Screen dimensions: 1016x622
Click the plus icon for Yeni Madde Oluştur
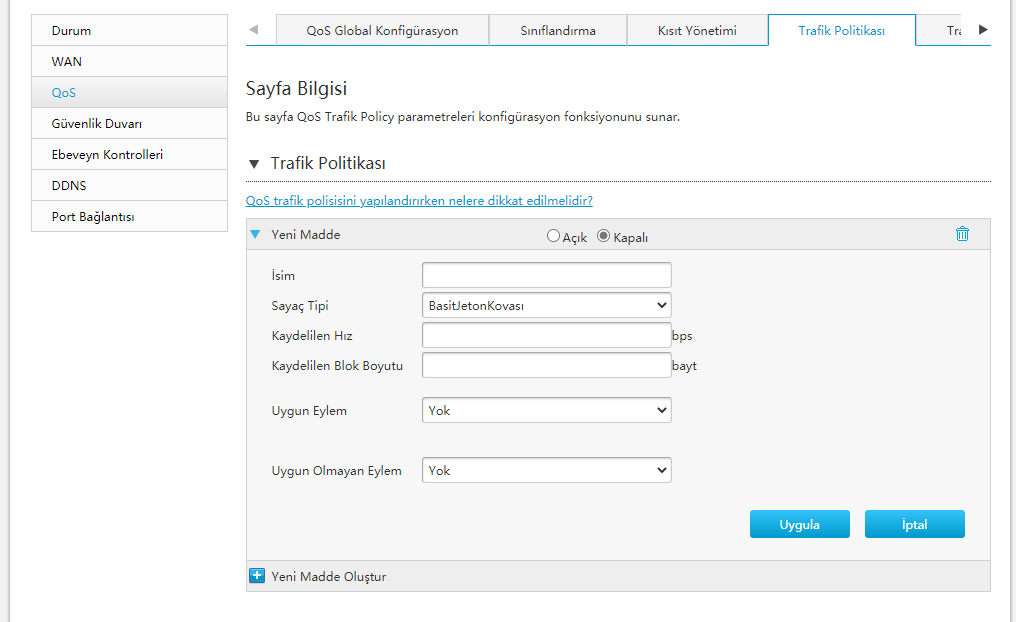257,576
